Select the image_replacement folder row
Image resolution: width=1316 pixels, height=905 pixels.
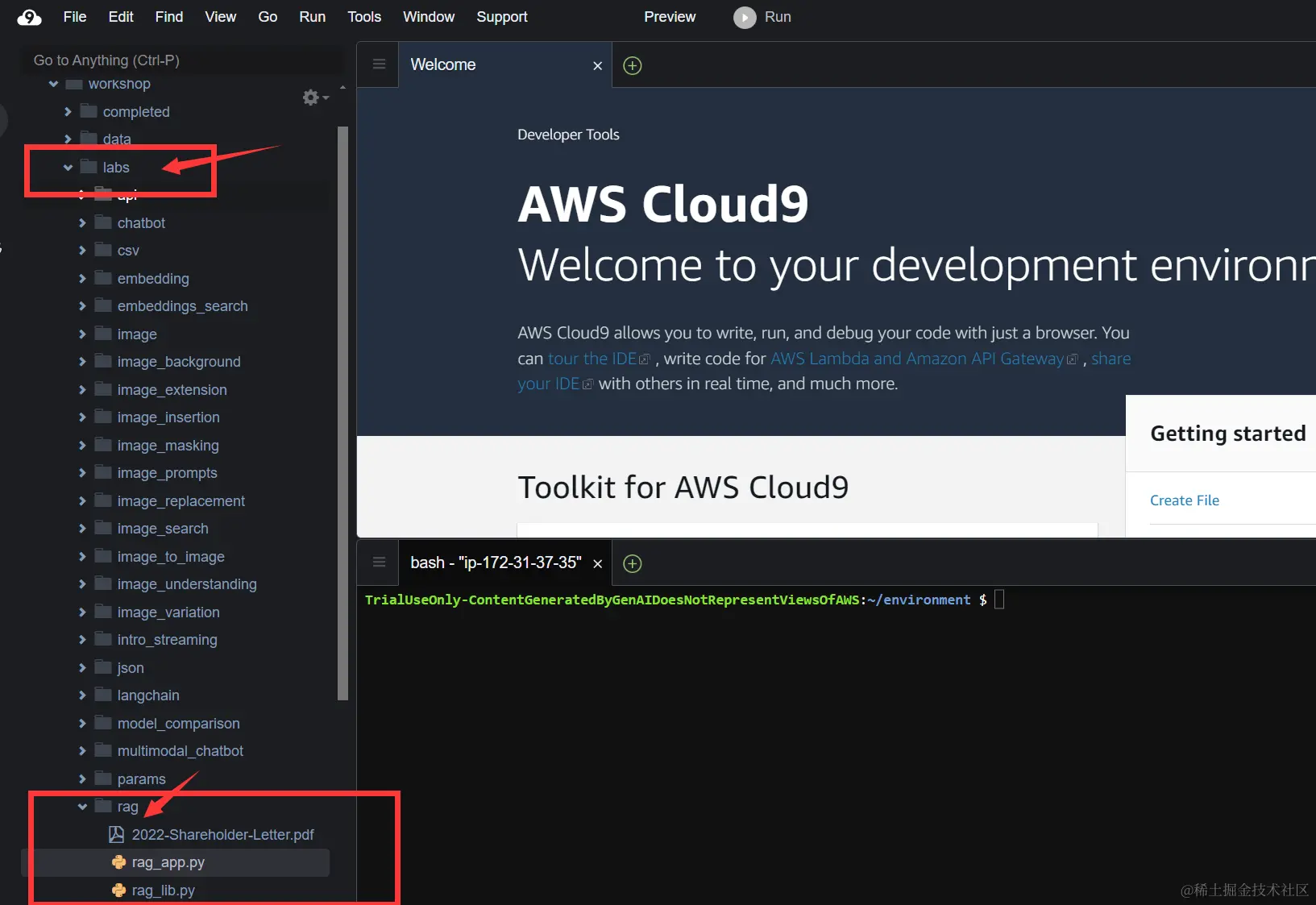pos(175,501)
